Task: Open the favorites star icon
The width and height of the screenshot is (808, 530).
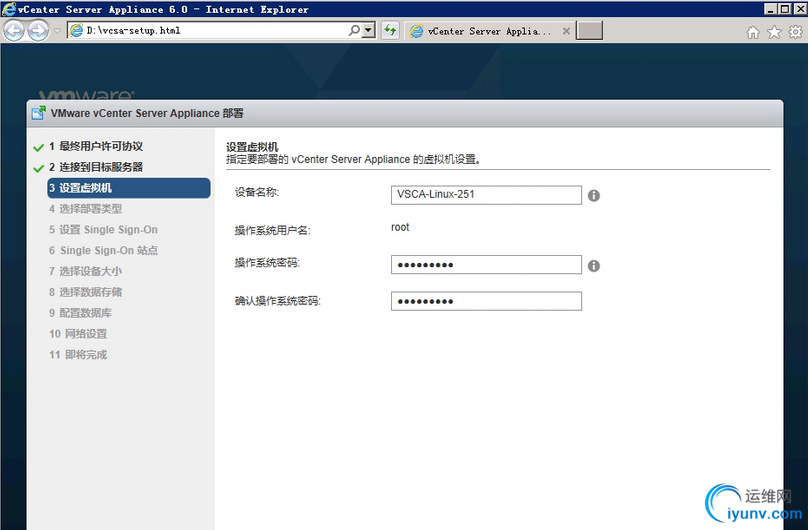Action: tap(774, 32)
